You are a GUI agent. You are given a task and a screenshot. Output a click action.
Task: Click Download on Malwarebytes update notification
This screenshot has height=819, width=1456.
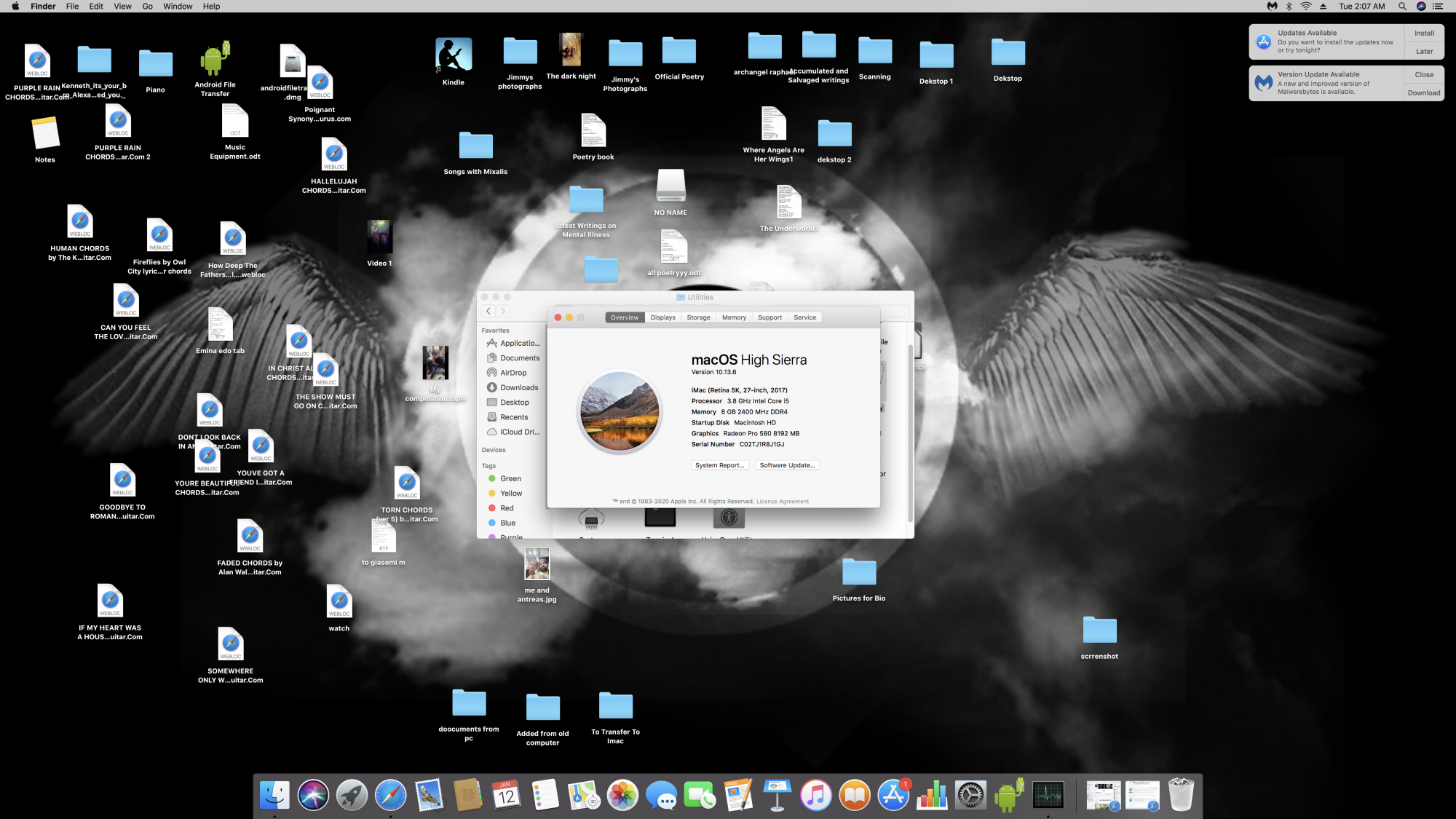pyautogui.click(x=1424, y=92)
